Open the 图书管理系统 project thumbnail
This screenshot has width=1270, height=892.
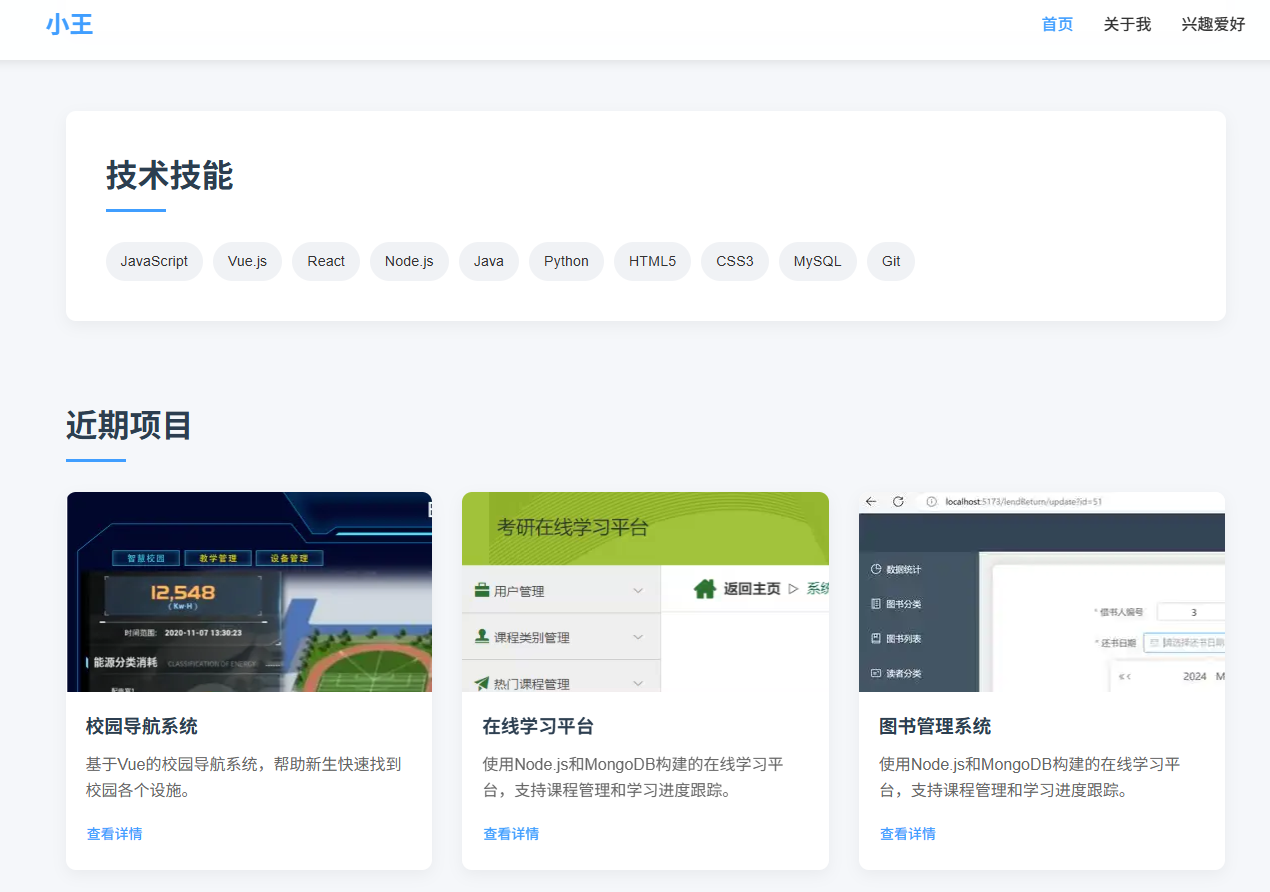coord(1042,591)
